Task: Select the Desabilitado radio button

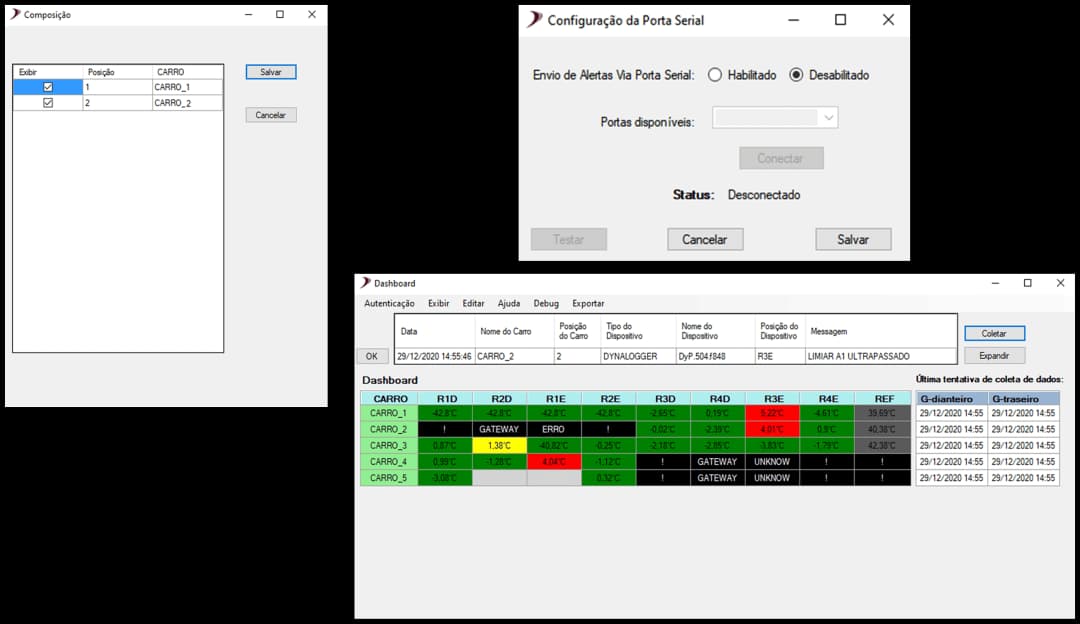Action: 793,74
